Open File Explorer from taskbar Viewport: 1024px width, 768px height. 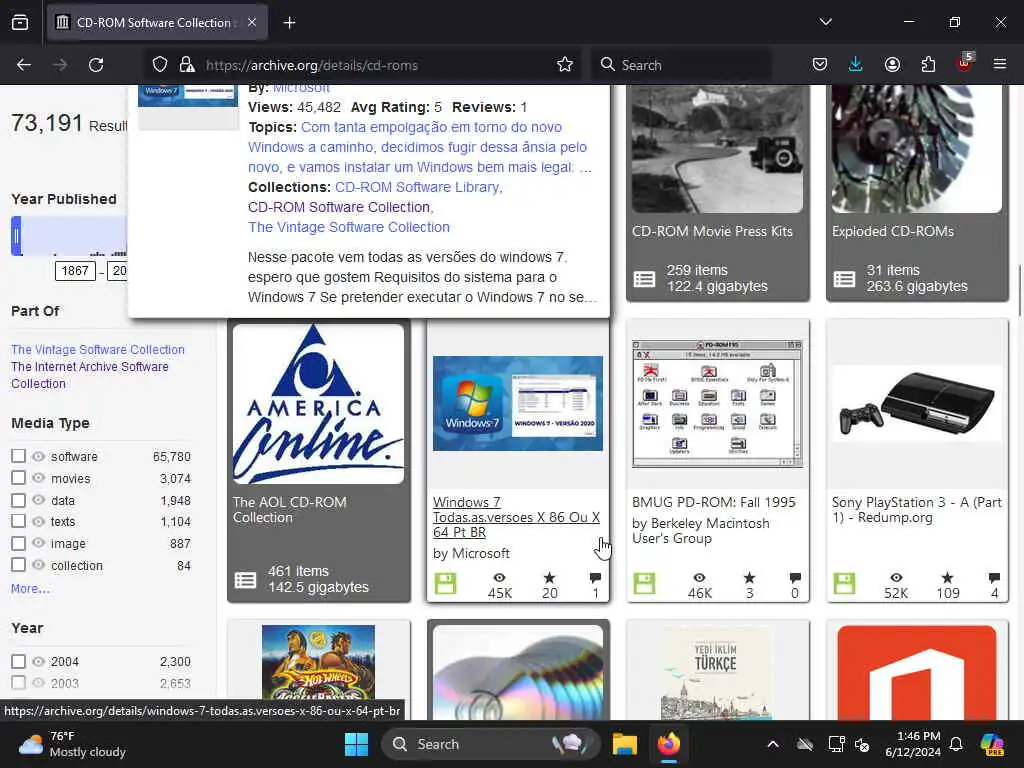[x=624, y=744]
